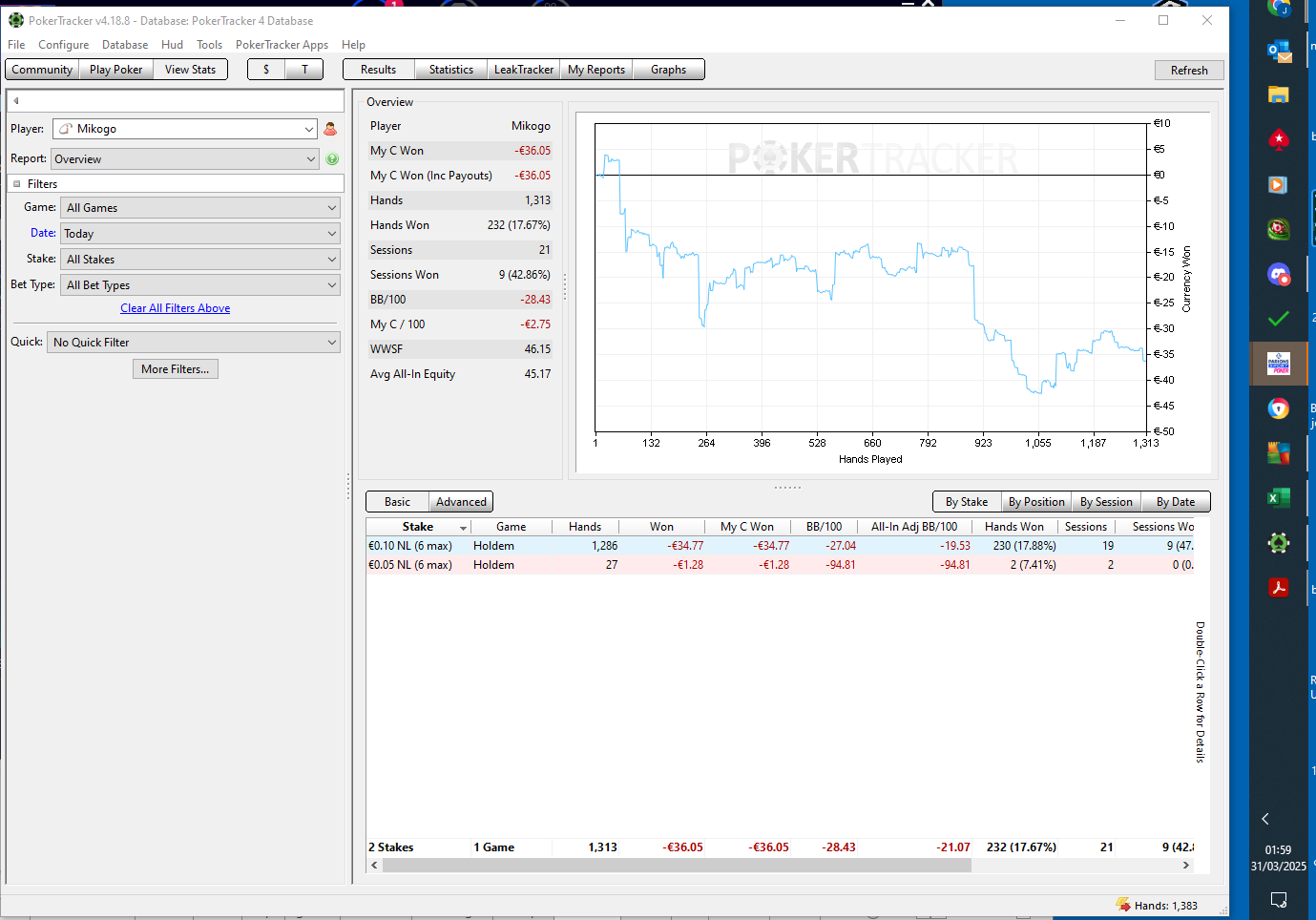Open the Stake filter dropdown
The image size is (1316, 920).
(x=200, y=260)
